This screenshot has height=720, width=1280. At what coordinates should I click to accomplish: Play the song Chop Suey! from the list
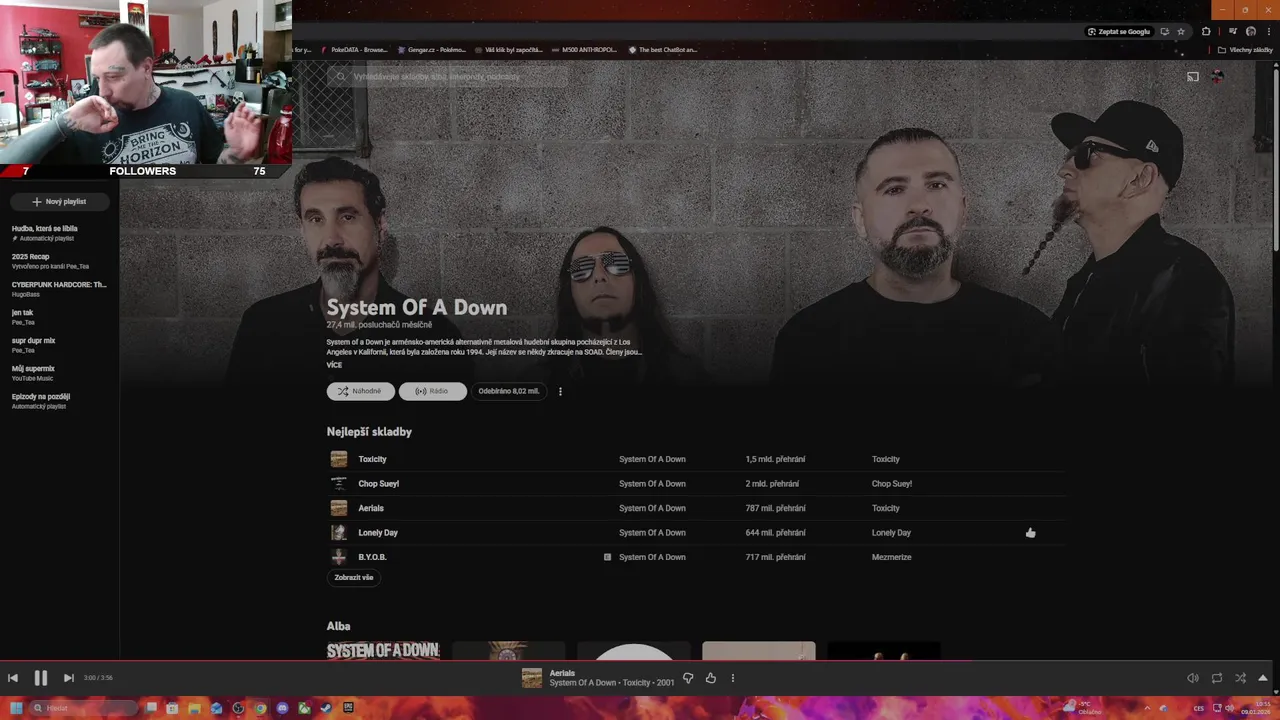[378, 484]
